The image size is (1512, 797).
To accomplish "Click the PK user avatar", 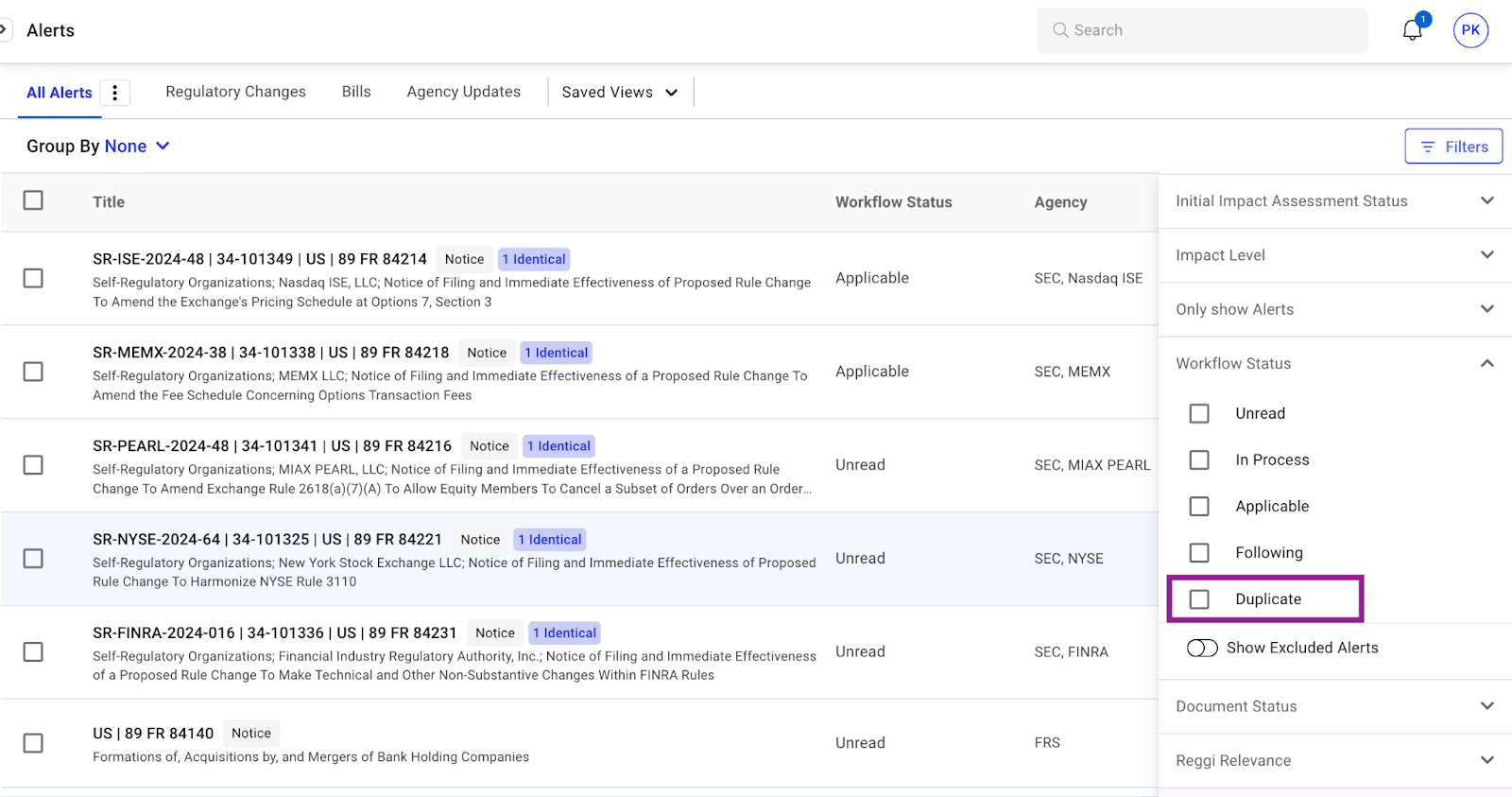I will point(1470,30).
